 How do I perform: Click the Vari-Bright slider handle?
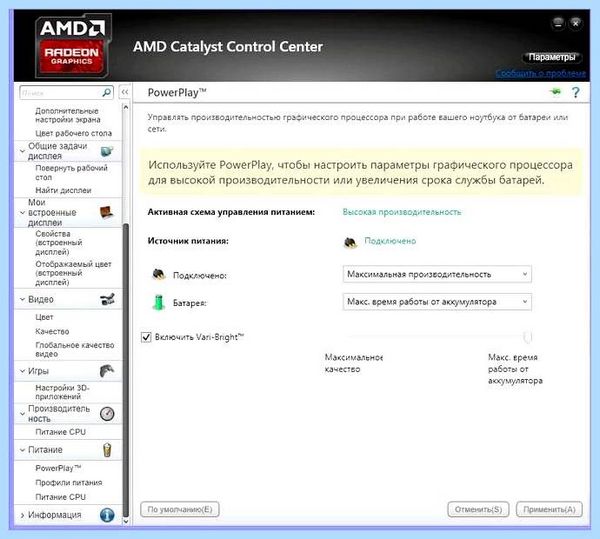tap(528, 337)
